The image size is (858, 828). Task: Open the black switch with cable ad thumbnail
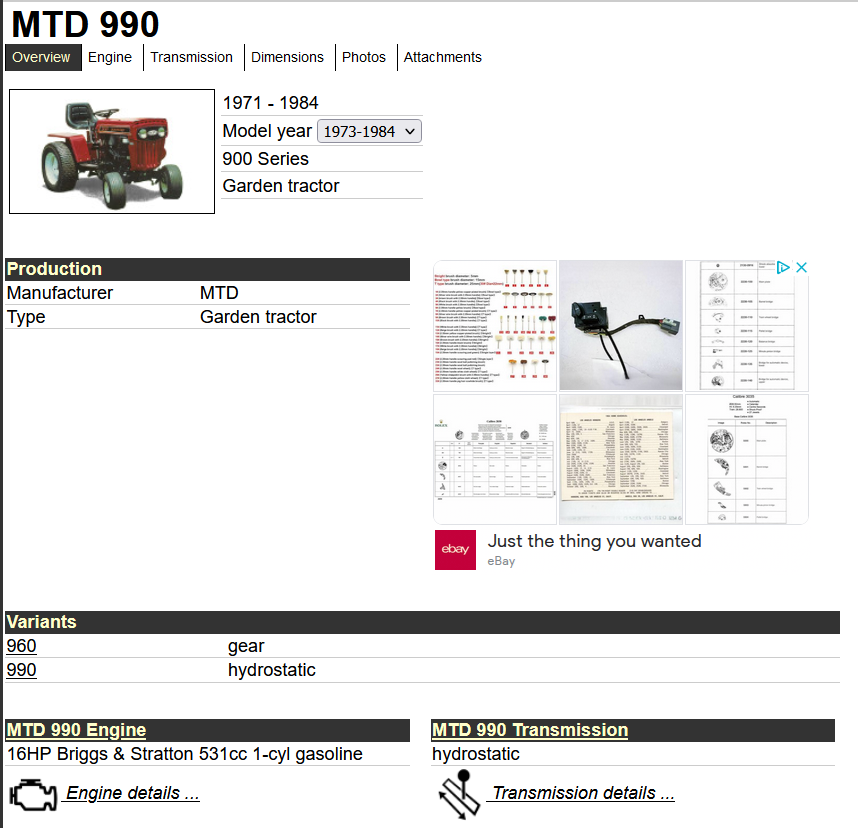[621, 326]
